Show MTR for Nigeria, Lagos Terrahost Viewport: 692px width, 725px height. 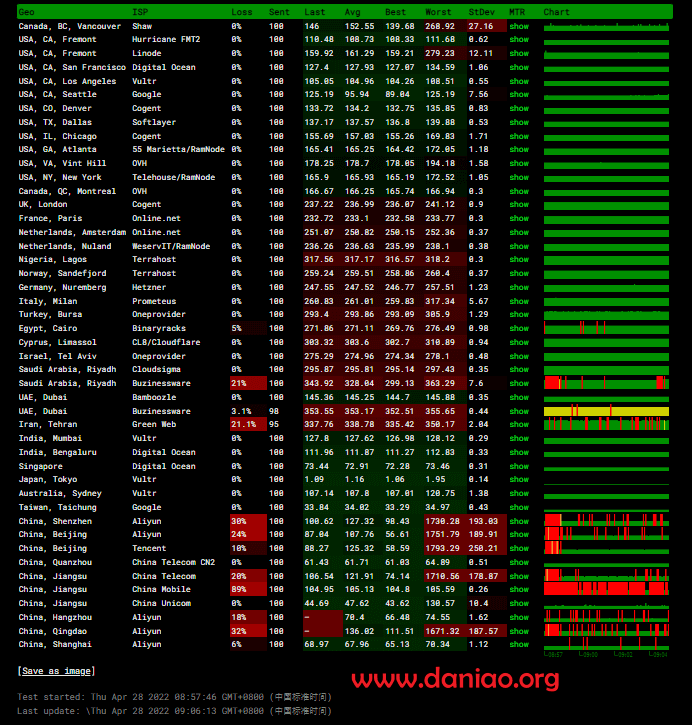pyautogui.click(x=519, y=259)
